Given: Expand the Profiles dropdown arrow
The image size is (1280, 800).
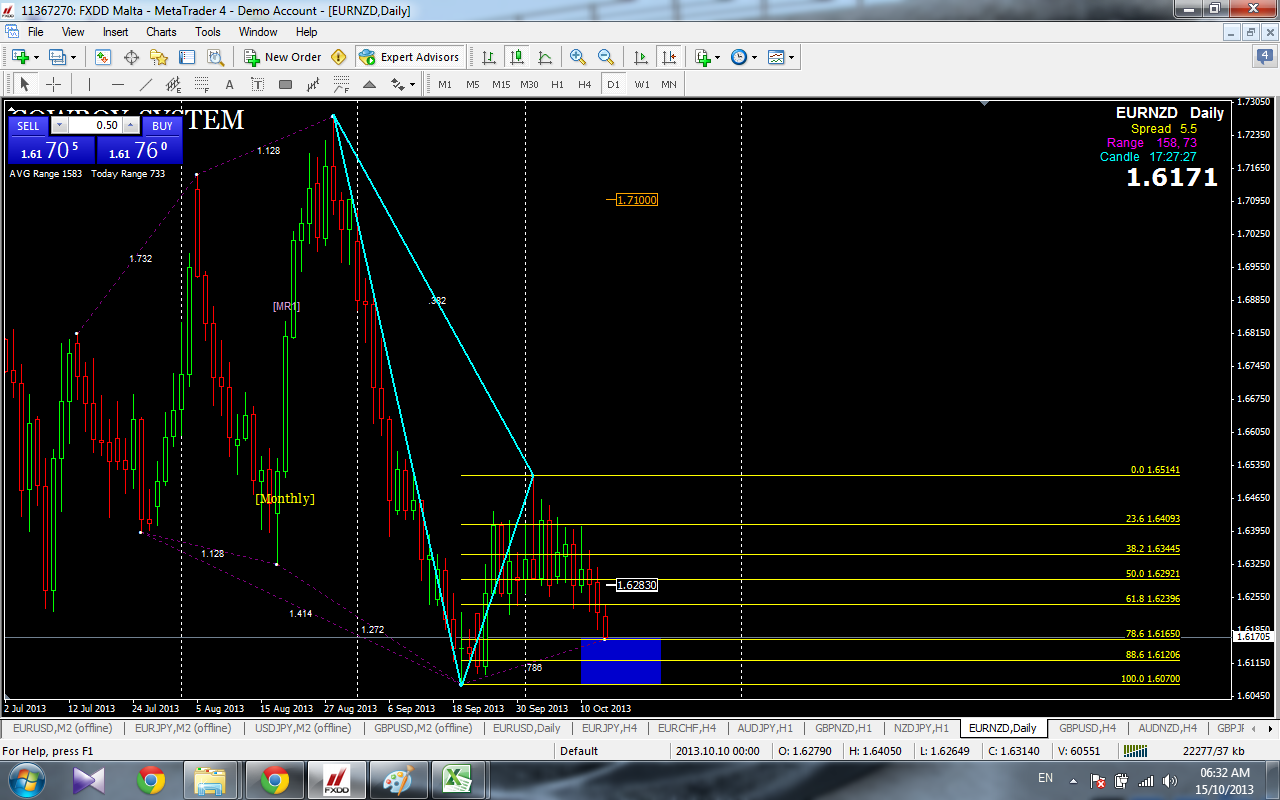Looking at the screenshot, I should pyautogui.click(x=73, y=57).
